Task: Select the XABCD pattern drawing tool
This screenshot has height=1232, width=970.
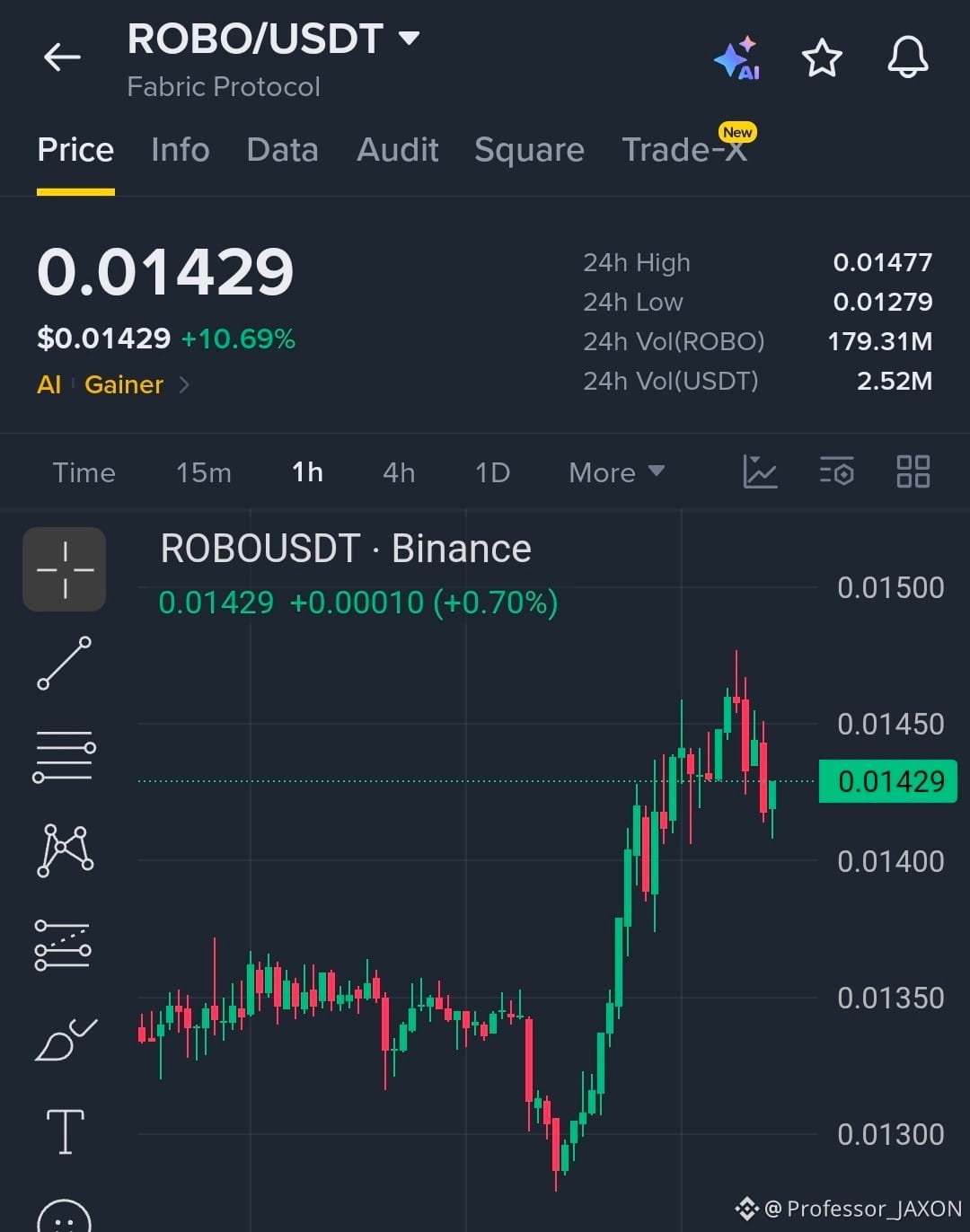Action: 65,849
